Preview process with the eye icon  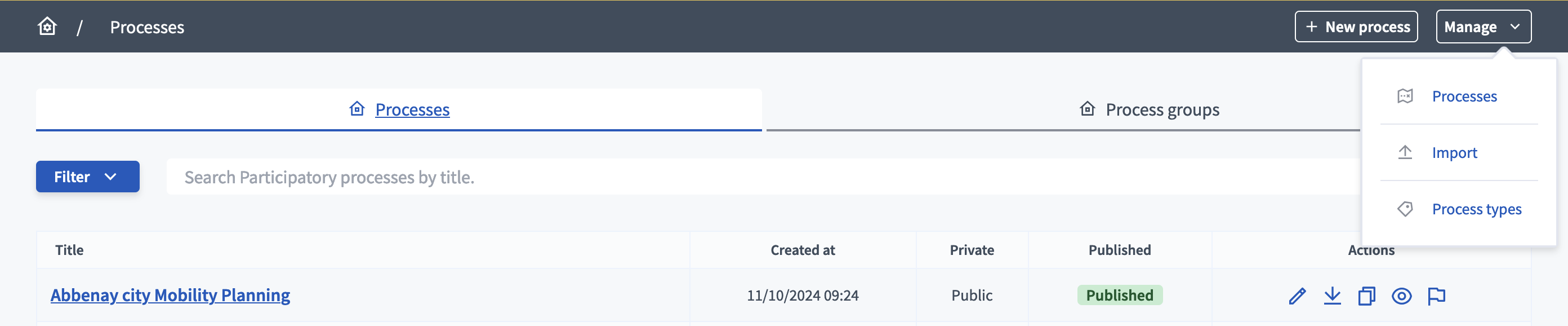tap(1401, 296)
